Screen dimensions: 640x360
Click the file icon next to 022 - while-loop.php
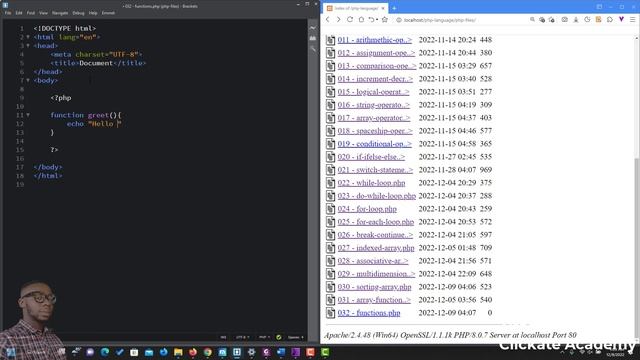330,183
